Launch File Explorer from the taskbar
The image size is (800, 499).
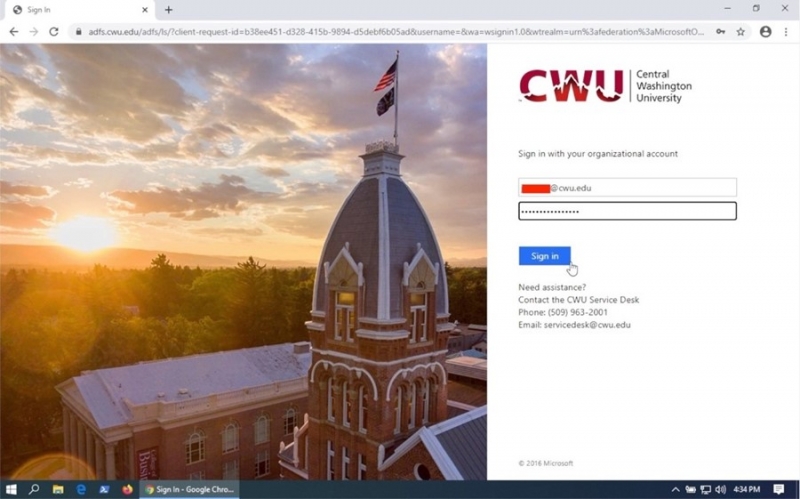click(58, 489)
